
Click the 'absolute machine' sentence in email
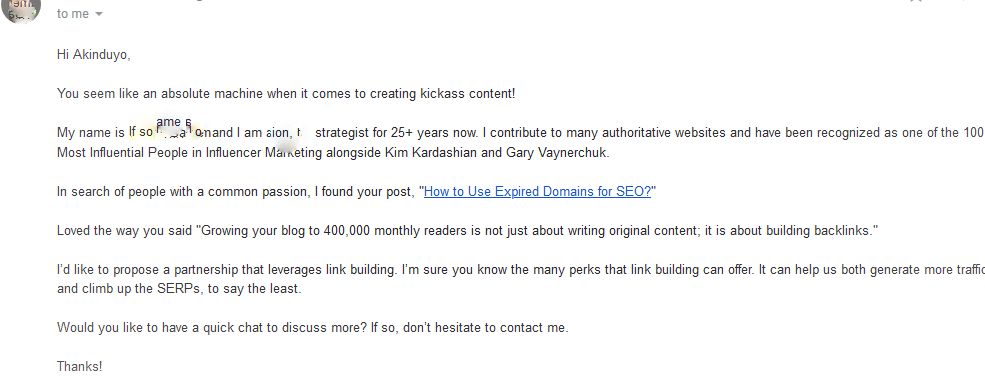point(286,94)
